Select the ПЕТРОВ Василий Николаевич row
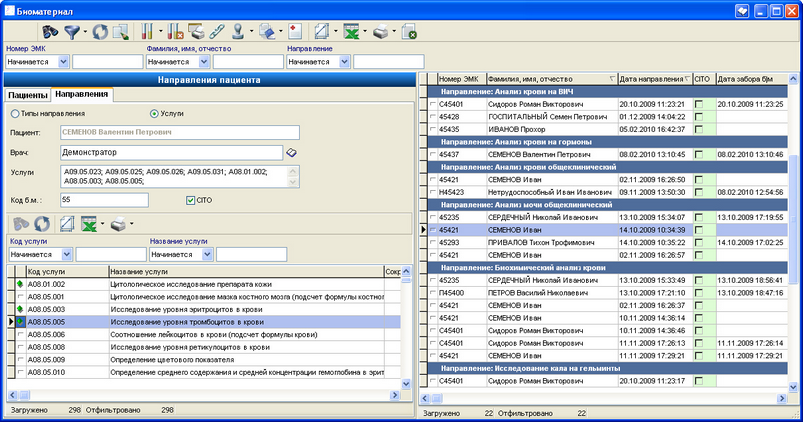Viewport: 803px width, 422px height. pos(607,293)
